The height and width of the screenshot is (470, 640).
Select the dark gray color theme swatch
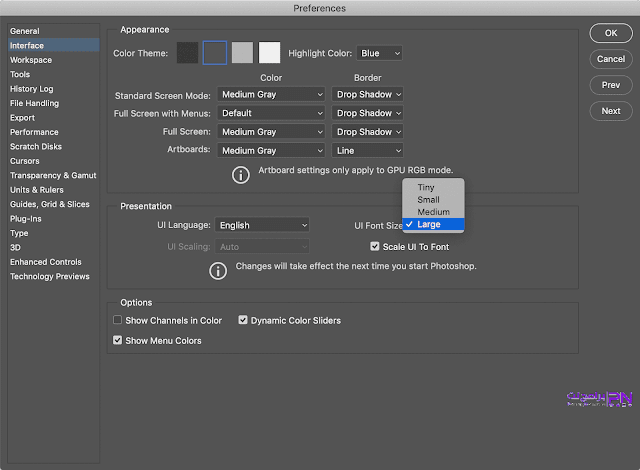215,53
